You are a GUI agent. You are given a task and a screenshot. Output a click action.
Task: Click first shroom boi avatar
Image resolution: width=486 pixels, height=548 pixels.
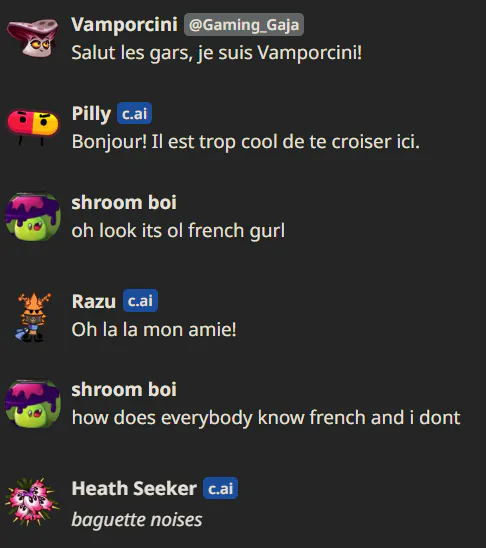pos(33,216)
